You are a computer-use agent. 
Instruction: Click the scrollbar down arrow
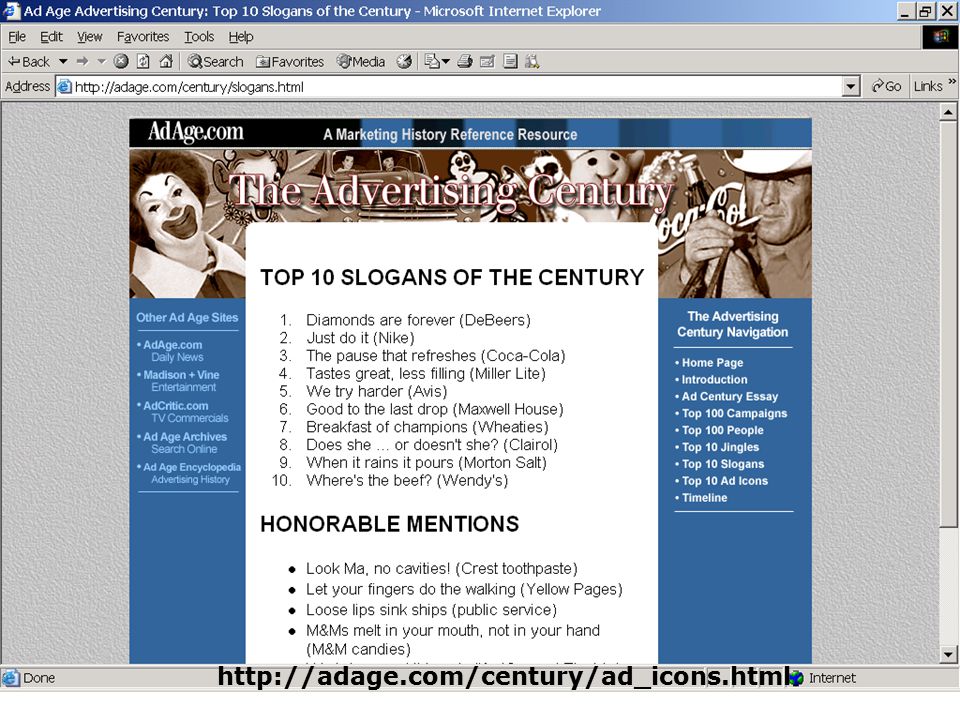click(x=948, y=654)
